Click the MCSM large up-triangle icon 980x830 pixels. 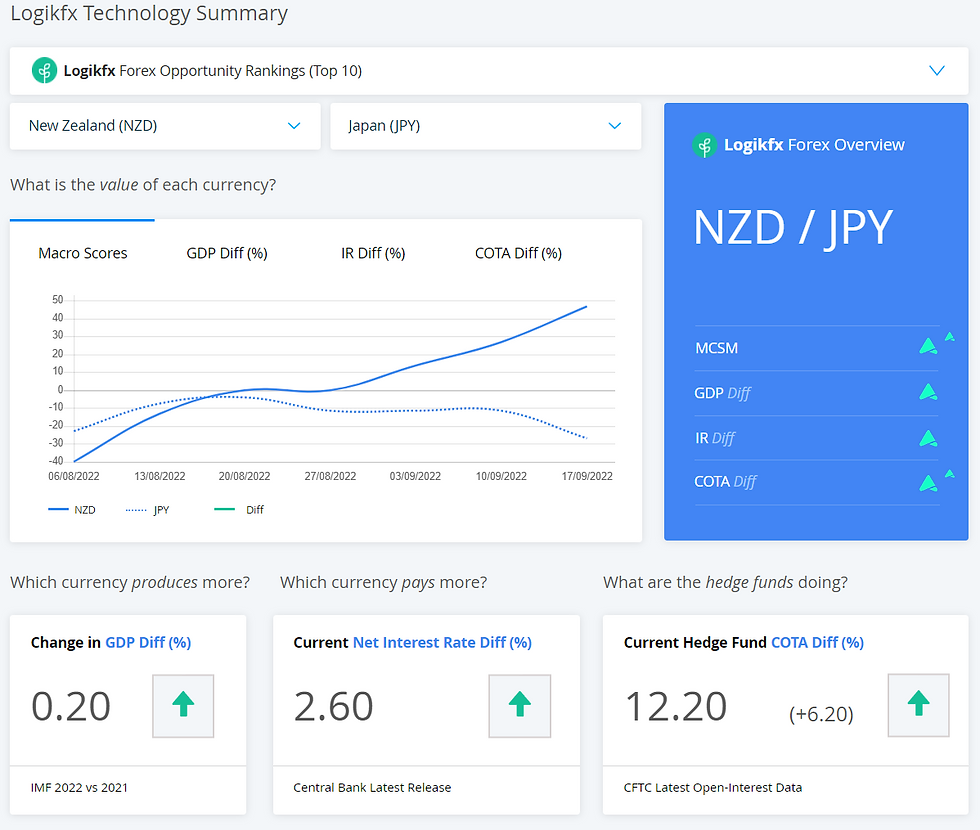[x=928, y=346]
